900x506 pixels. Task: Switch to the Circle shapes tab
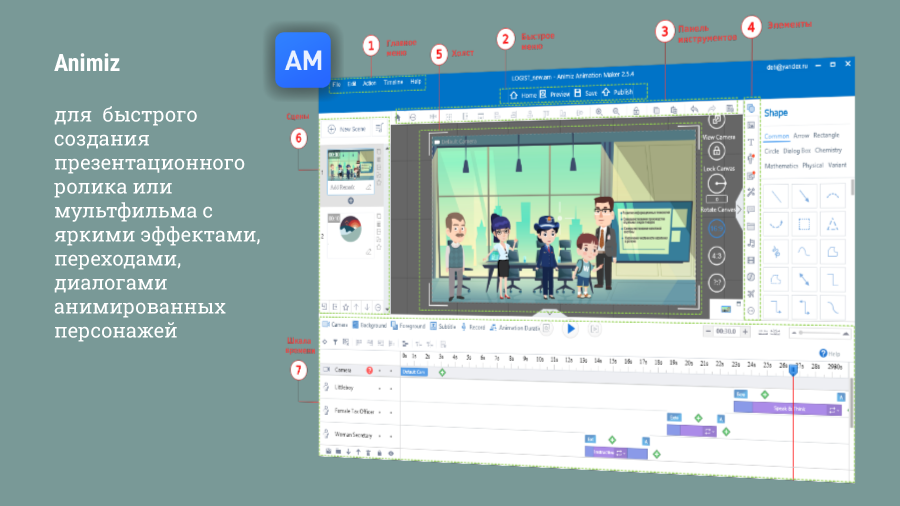(x=771, y=151)
